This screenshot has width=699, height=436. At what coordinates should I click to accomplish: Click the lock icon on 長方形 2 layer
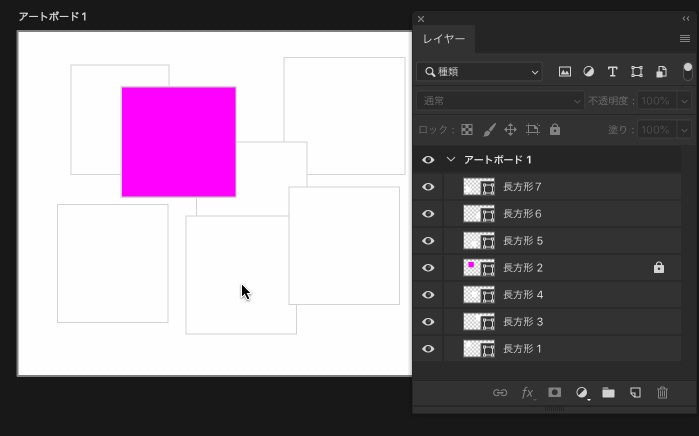pos(658,267)
